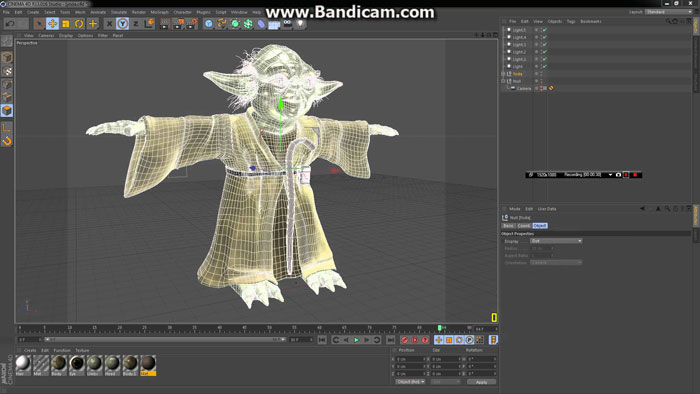Expand the Null object in Object Manager
Image resolution: width=700 pixels, height=394 pixels.
[504, 81]
